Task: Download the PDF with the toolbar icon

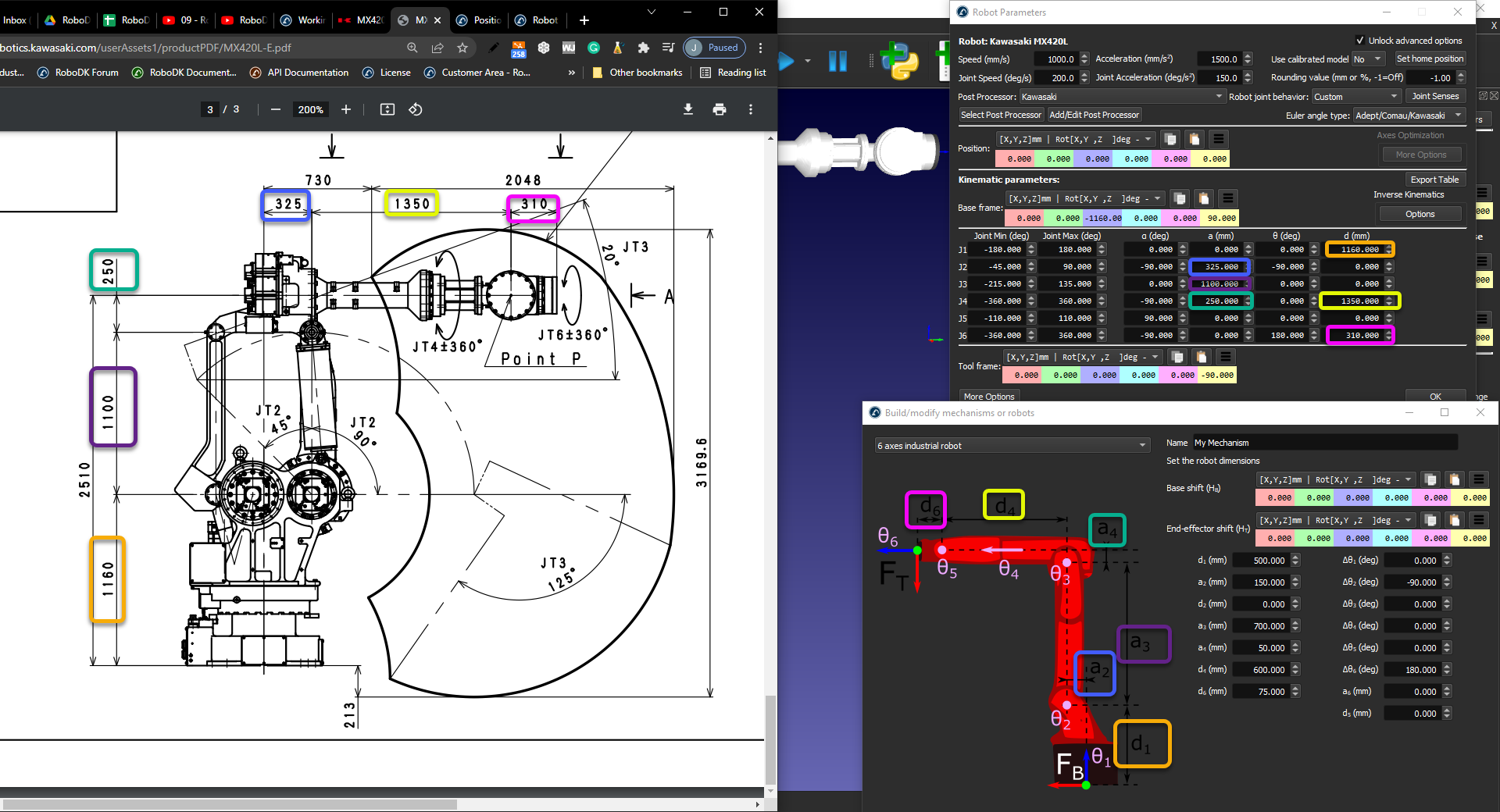Action: [x=687, y=109]
